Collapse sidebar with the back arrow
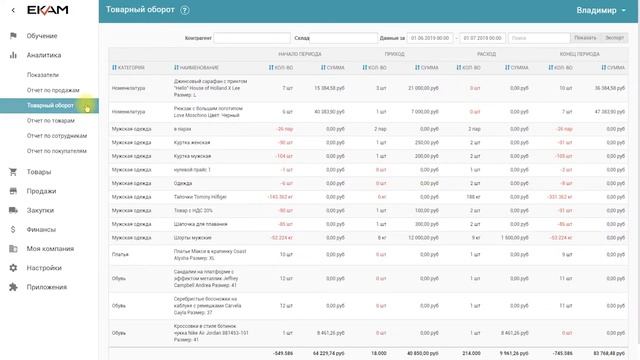This screenshot has height=360, width=640. coord(13,10)
